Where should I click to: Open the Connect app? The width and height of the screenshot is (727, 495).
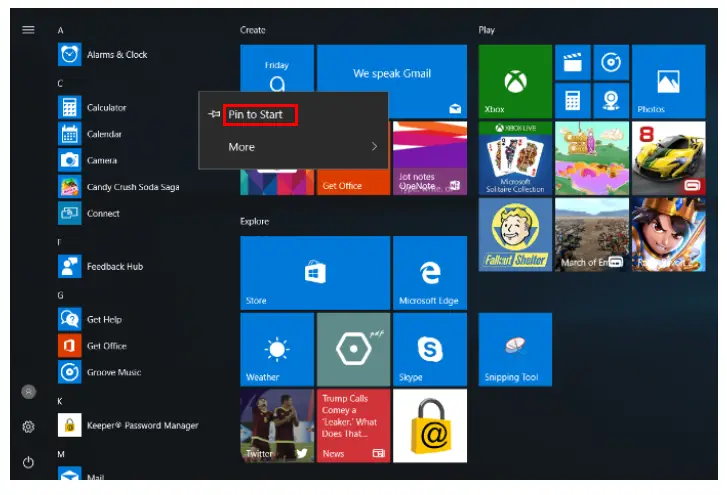(x=89, y=213)
